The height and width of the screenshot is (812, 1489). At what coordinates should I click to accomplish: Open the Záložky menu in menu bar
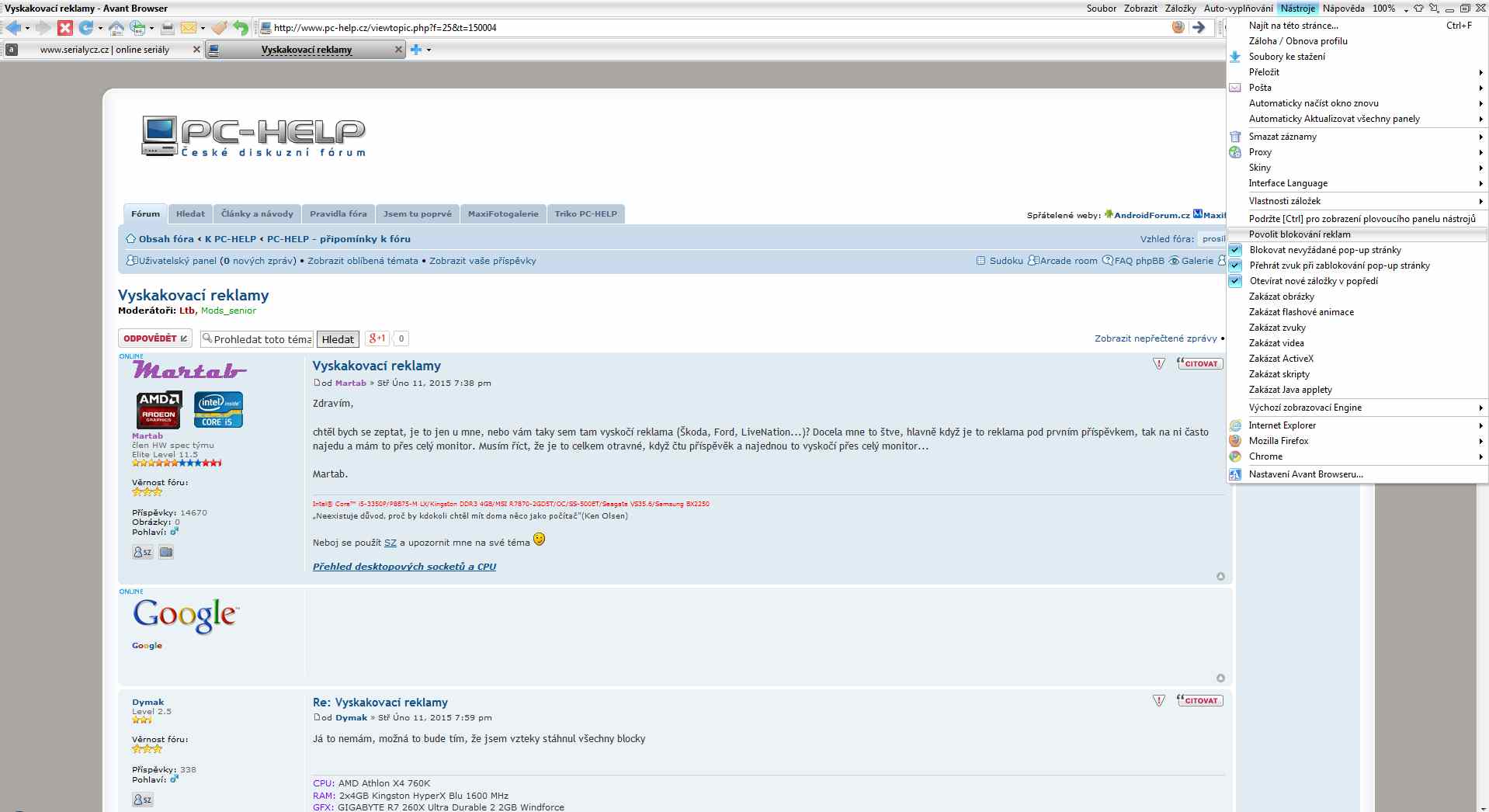(x=1180, y=9)
